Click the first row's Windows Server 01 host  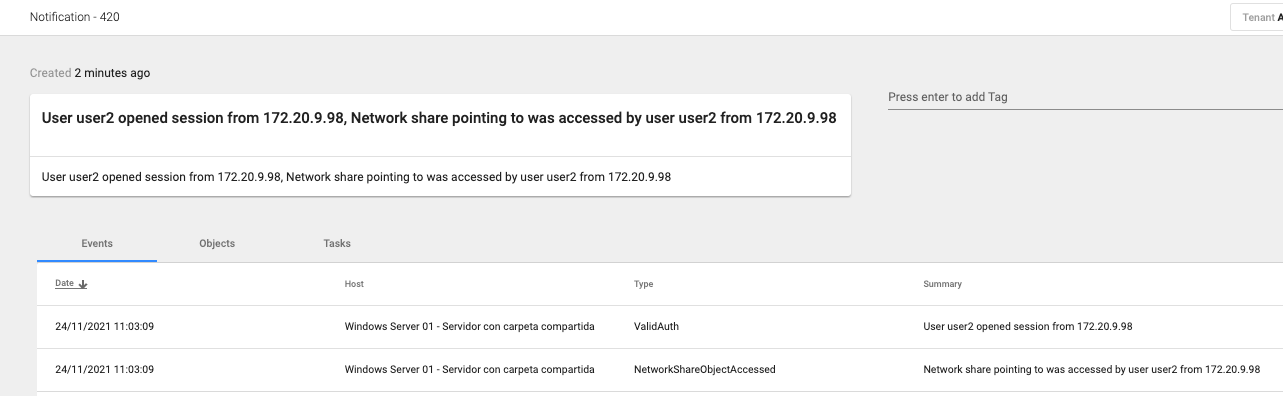tap(469, 326)
